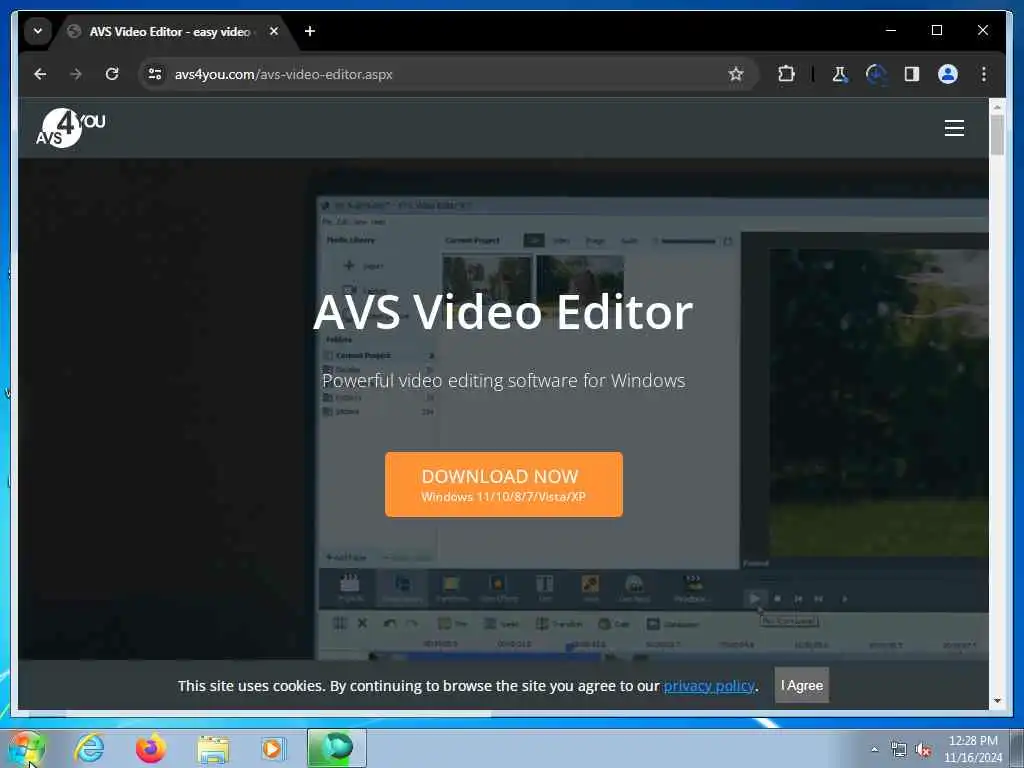Launch Firefox from the taskbar
This screenshot has width=1024, height=768.
[x=150, y=748]
